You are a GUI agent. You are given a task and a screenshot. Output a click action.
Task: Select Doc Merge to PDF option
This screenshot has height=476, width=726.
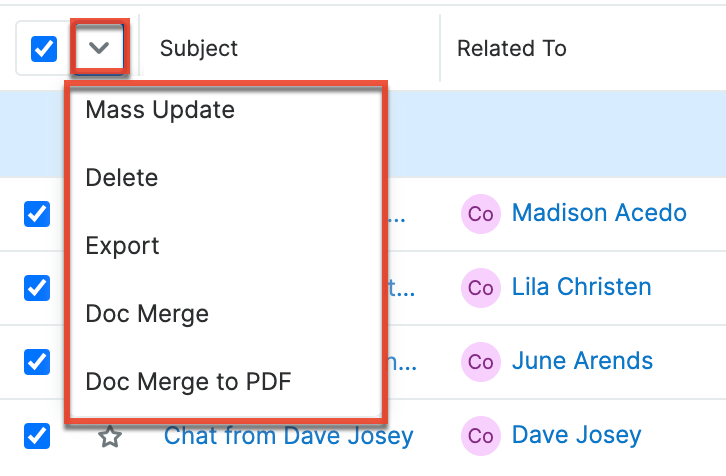pos(188,381)
